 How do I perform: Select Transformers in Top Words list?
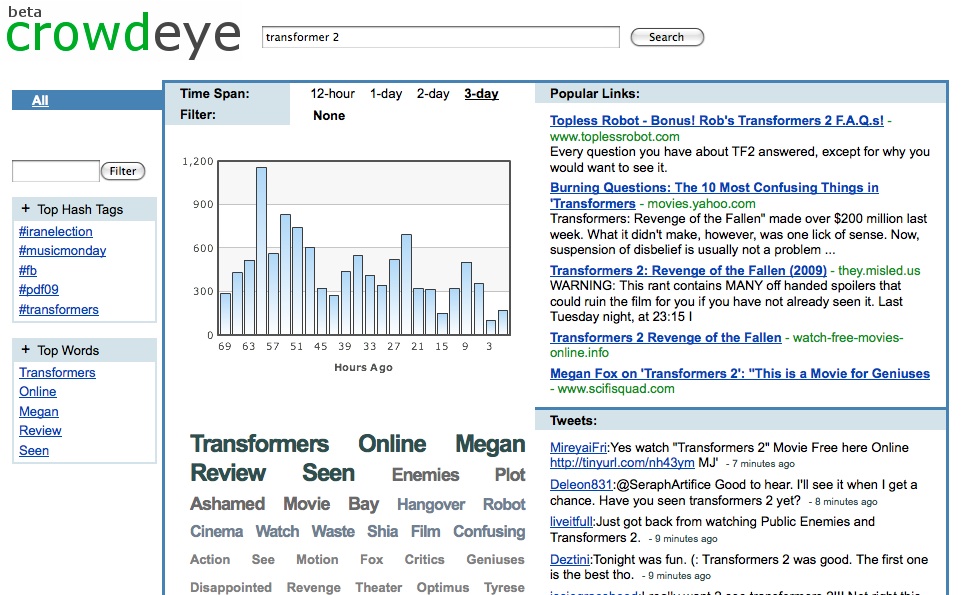click(57, 373)
